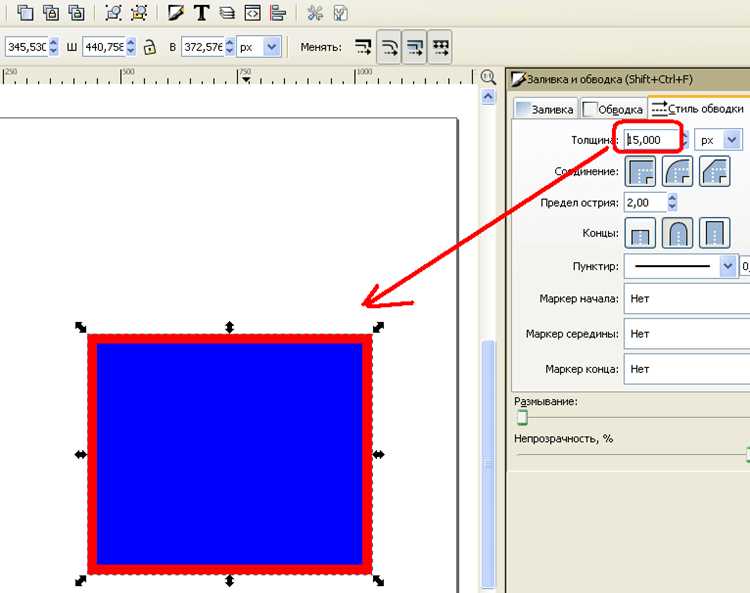This screenshot has width=750, height=593.
Task: Click bottom-right diagonal scale handle of rectangle
Action: (x=378, y=581)
